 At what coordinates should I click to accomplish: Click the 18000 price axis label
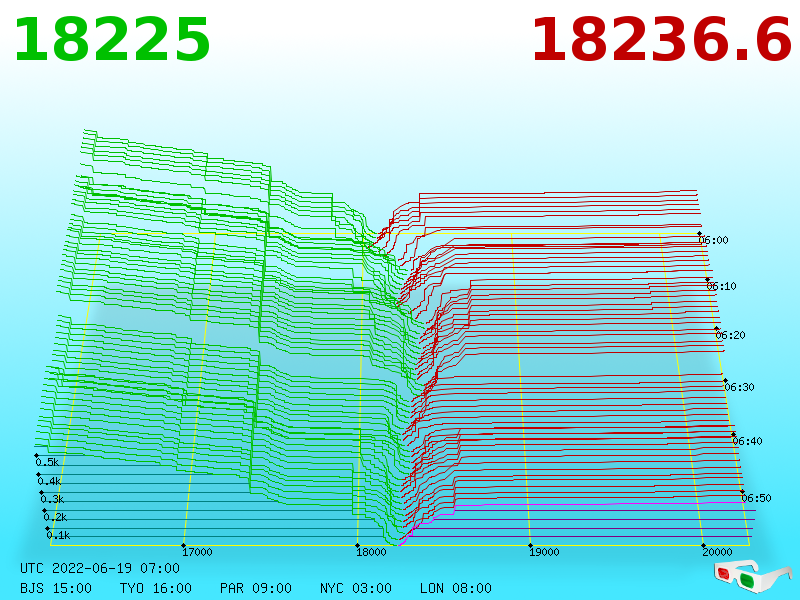pos(371,552)
